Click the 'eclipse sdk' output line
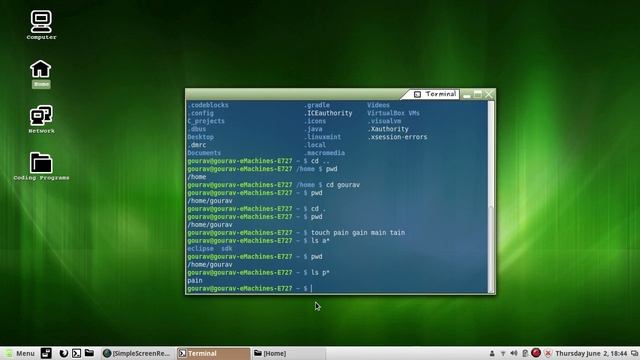 210,249
